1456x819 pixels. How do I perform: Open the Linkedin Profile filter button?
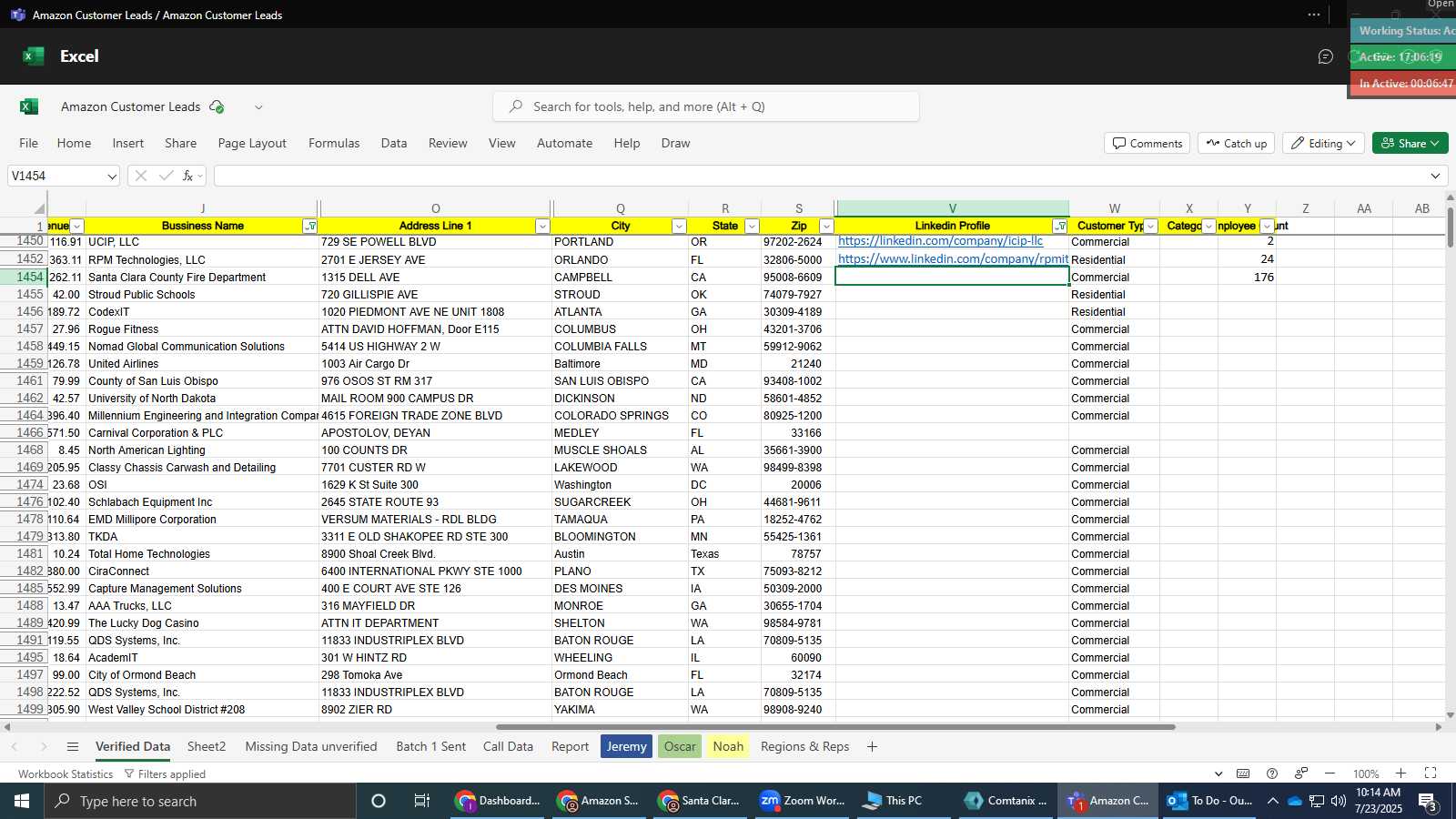click(1060, 226)
